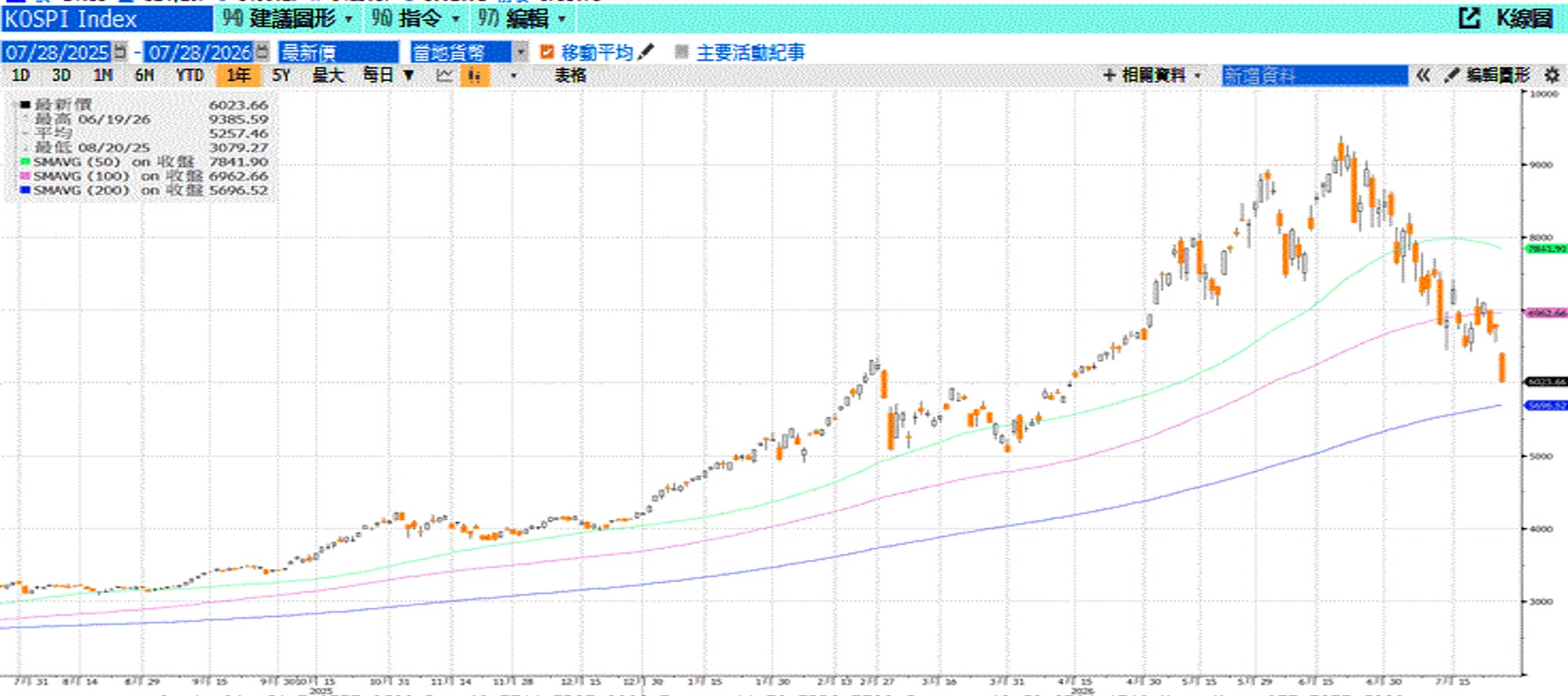Open the 表格 table view

tap(570, 75)
